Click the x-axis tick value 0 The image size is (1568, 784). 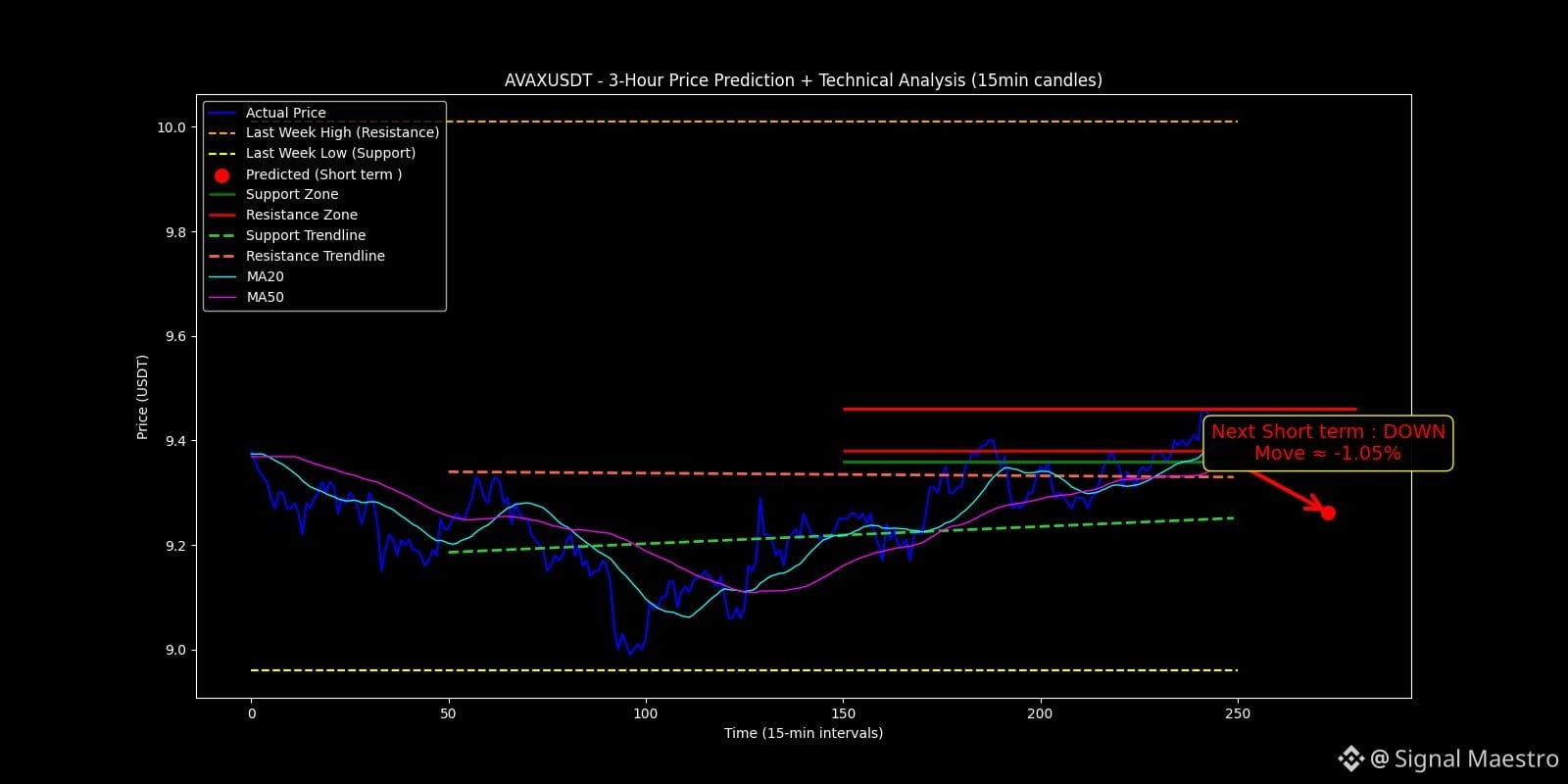[x=252, y=713]
